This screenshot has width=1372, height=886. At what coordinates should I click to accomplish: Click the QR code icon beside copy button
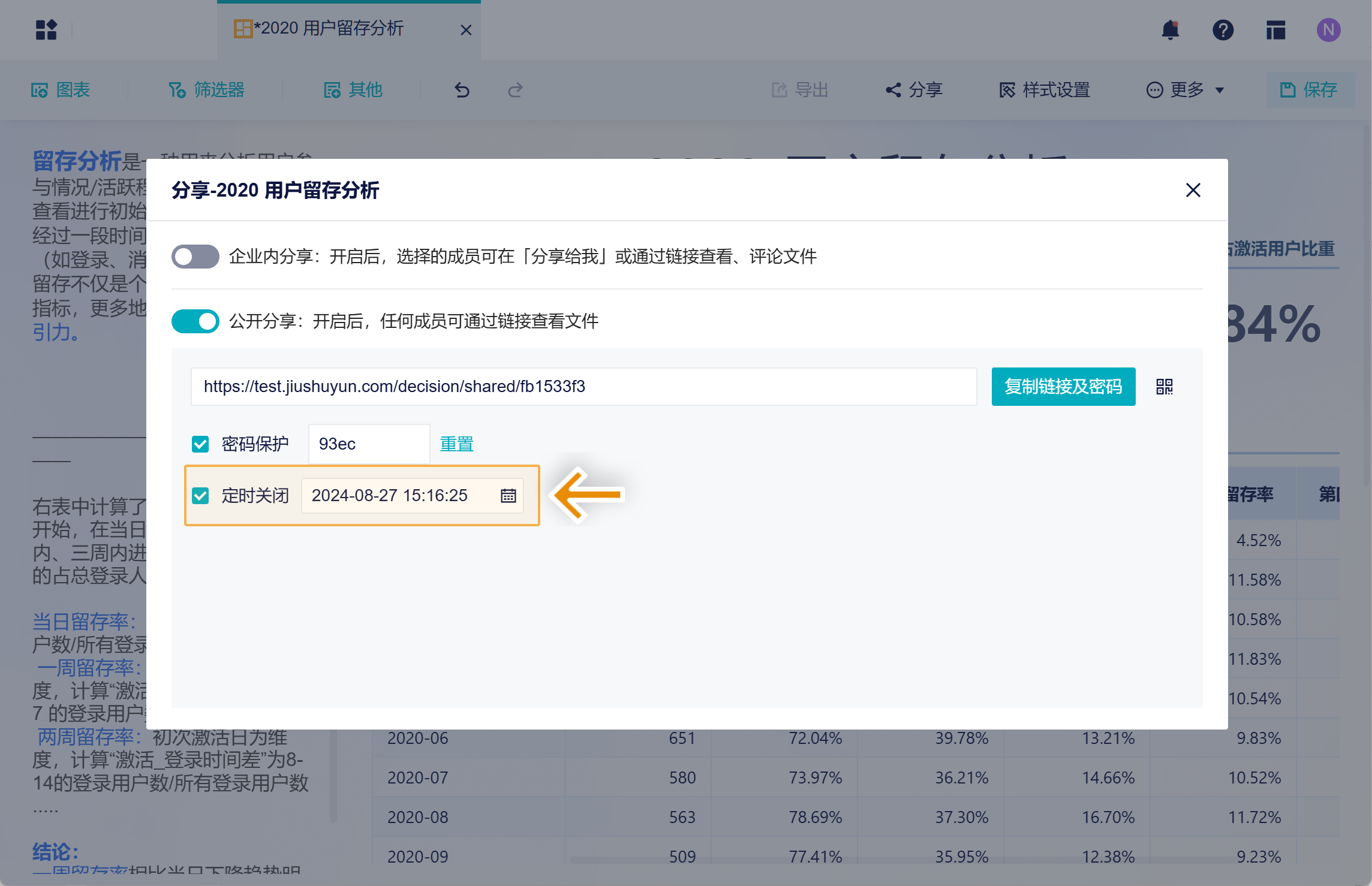pyautogui.click(x=1164, y=387)
